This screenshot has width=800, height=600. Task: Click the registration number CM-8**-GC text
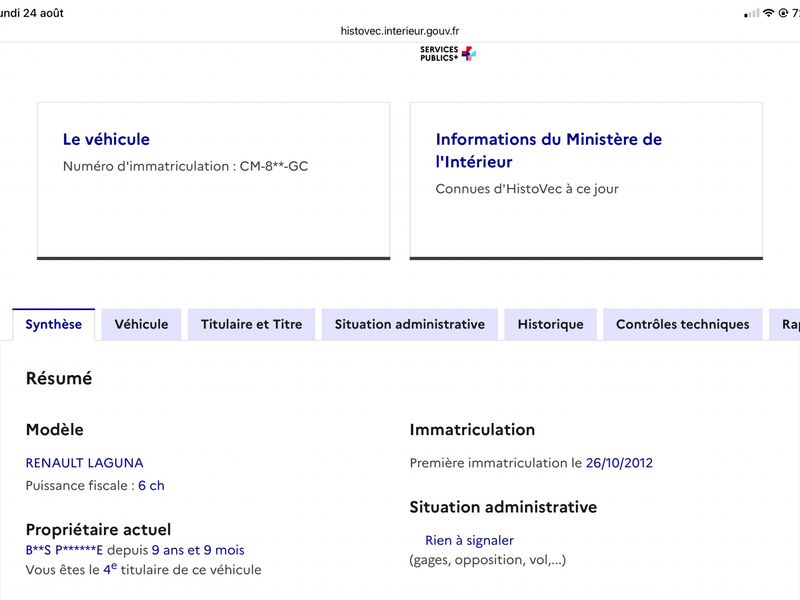click(x=274, y=166)
